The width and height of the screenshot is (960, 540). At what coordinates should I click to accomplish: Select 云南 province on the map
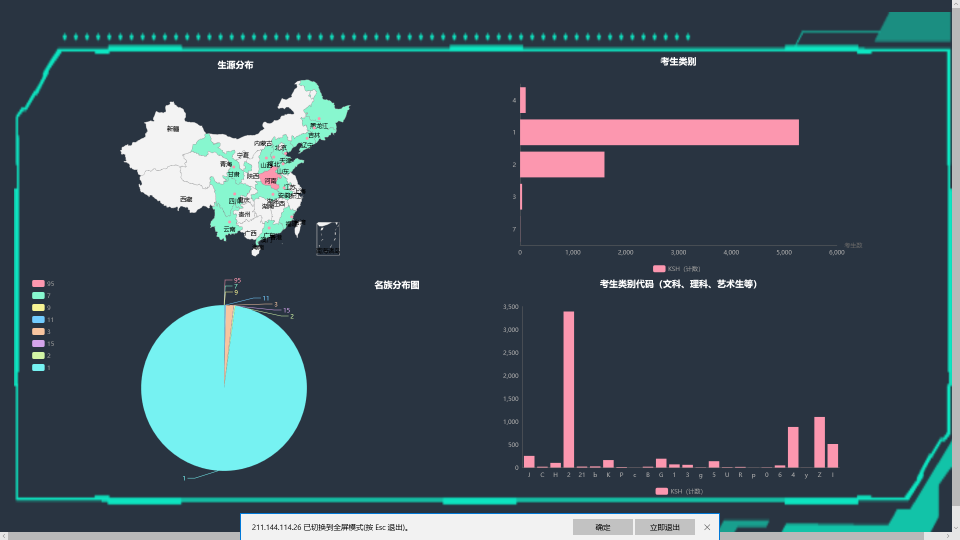click(230, 228)
